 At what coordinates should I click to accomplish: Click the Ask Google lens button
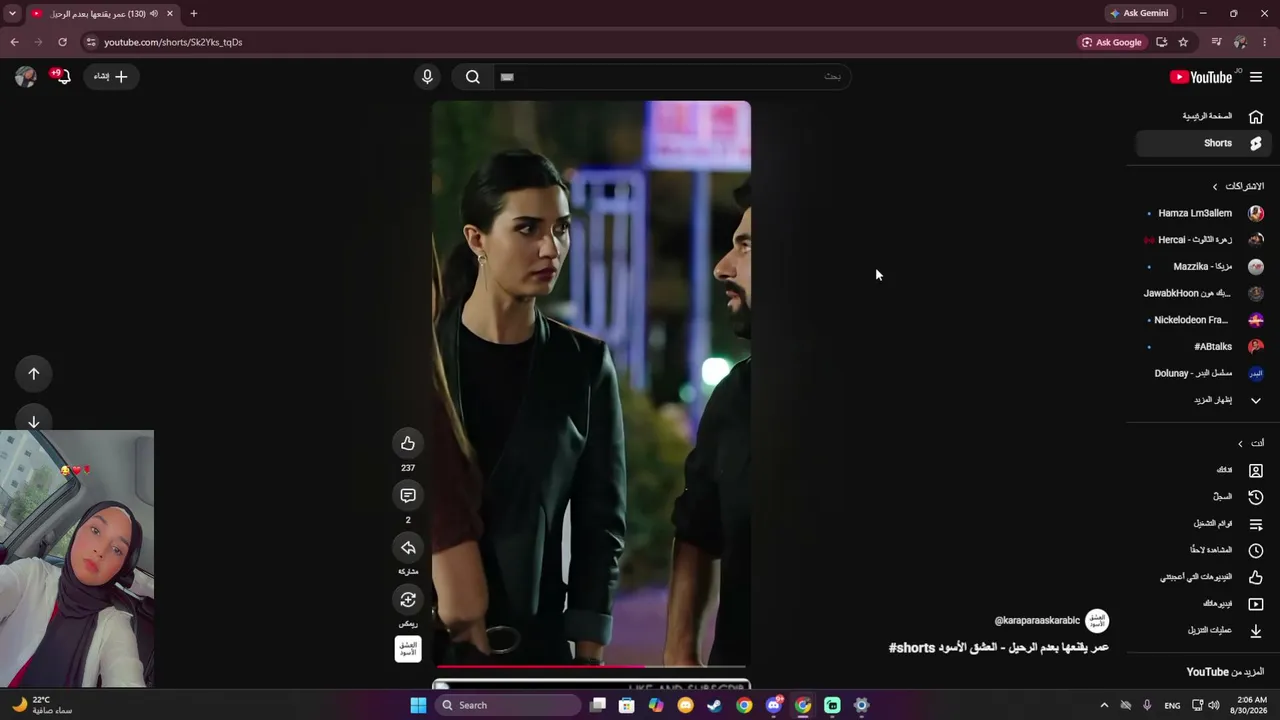(x=1111, y=42)
